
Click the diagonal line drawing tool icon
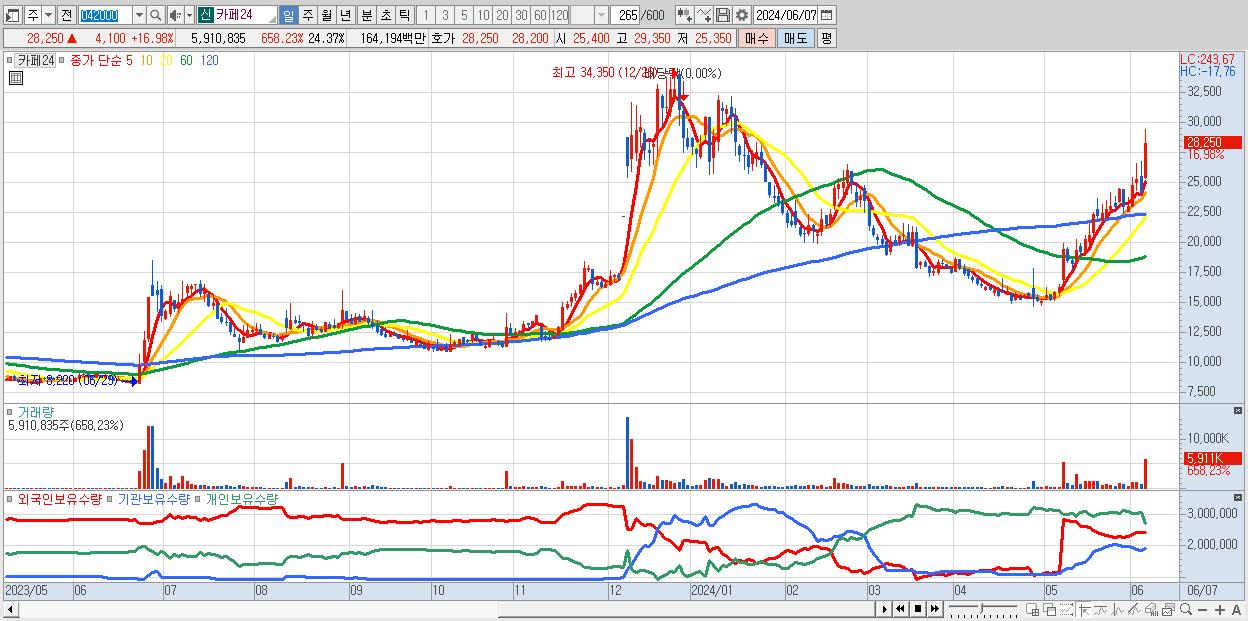(x=1135, y=610)
